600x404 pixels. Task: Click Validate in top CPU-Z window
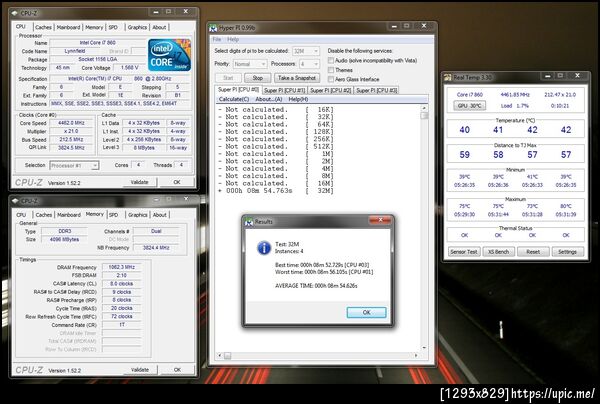pos(140,182)
